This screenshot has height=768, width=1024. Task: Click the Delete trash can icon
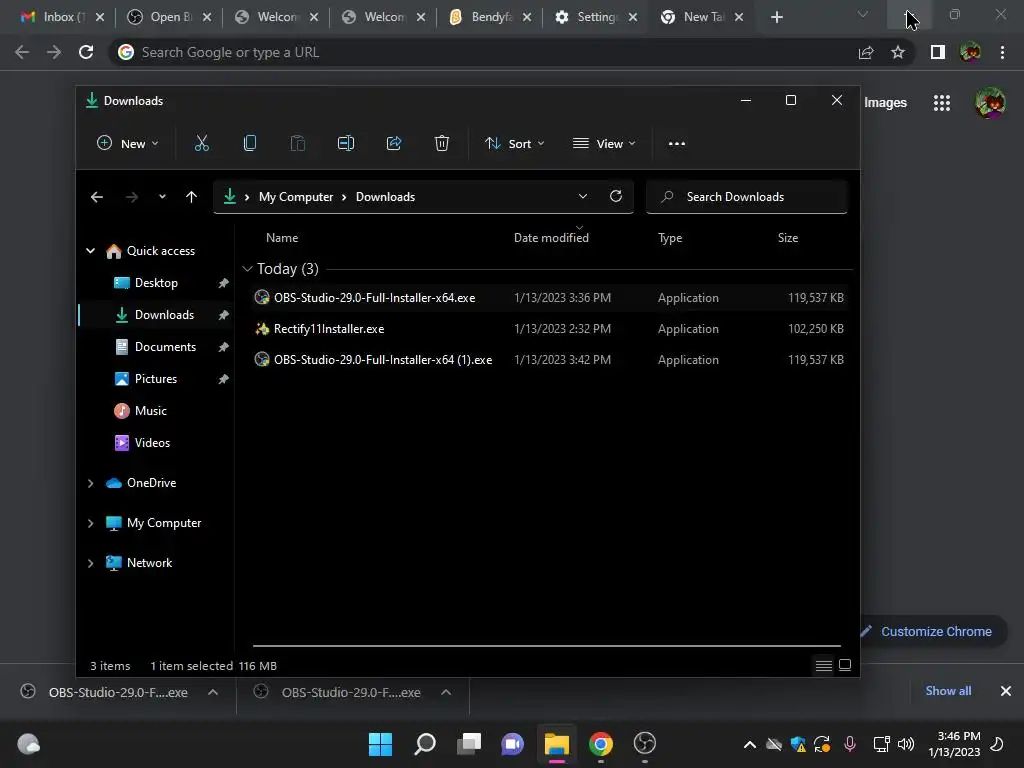[x=442, y=144]
